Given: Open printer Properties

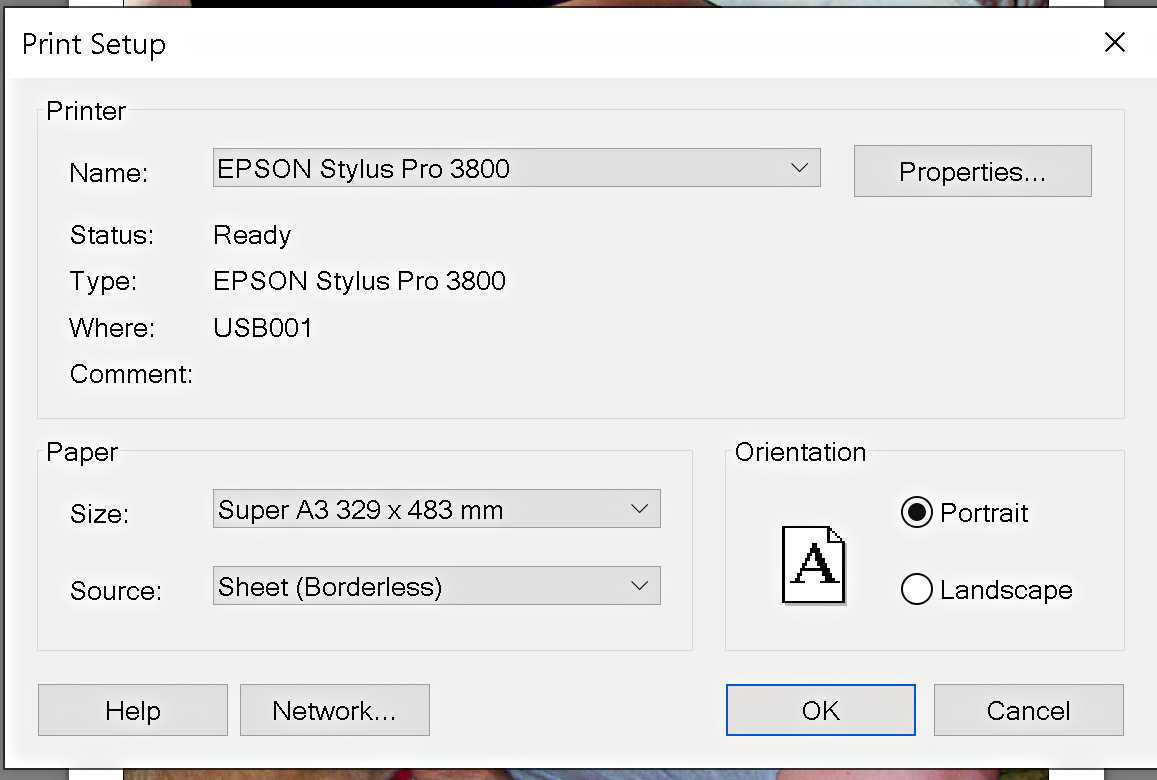Looking at the screenshot, I should 972,172.
